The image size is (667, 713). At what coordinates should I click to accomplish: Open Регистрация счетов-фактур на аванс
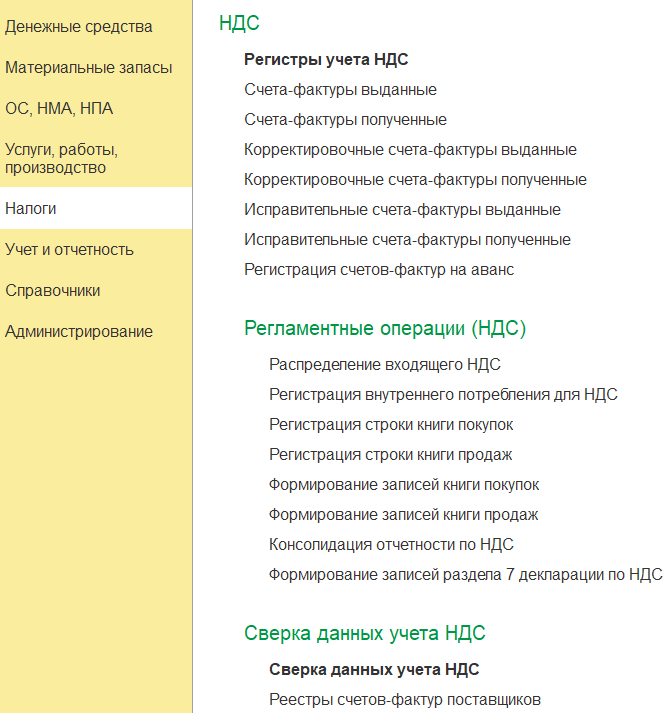pos(379,270)
